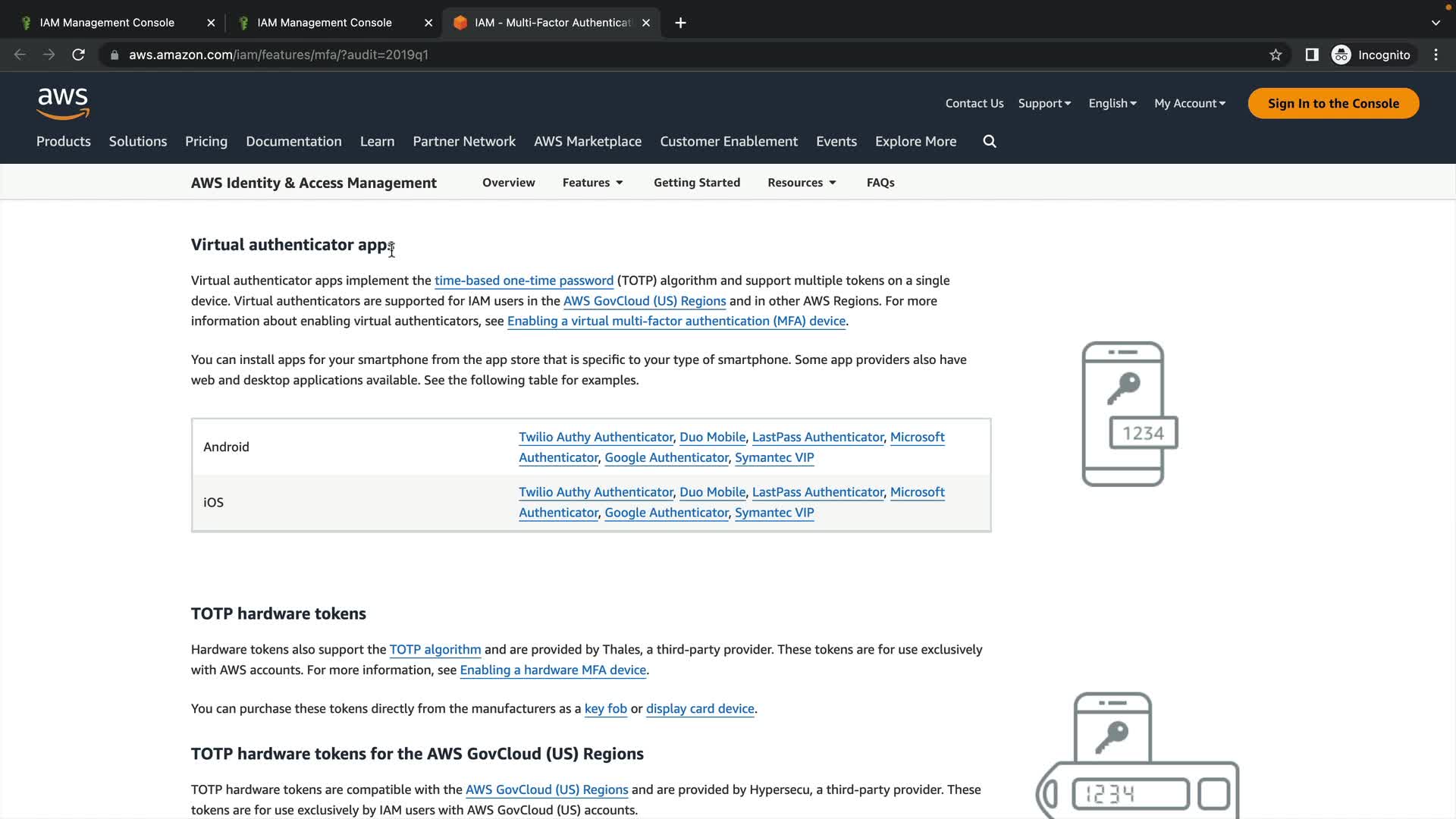Open a new browser tab
The height and width of the screenshot is (819, 1456).
click(680, 23)
